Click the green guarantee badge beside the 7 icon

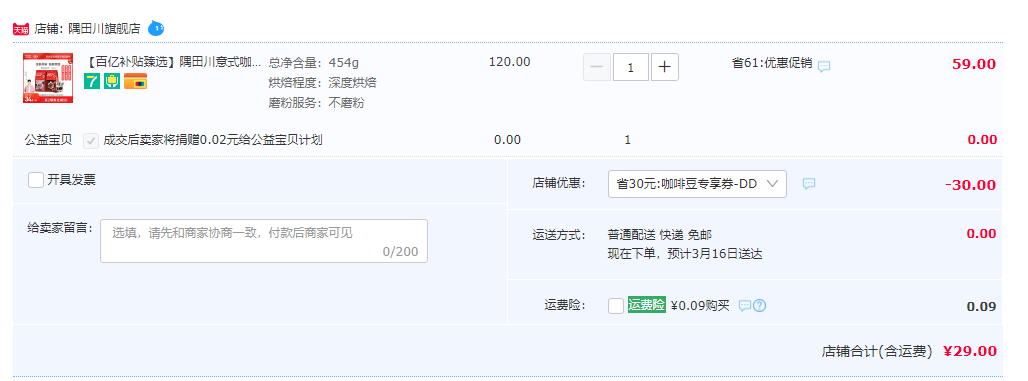point(111,81)
